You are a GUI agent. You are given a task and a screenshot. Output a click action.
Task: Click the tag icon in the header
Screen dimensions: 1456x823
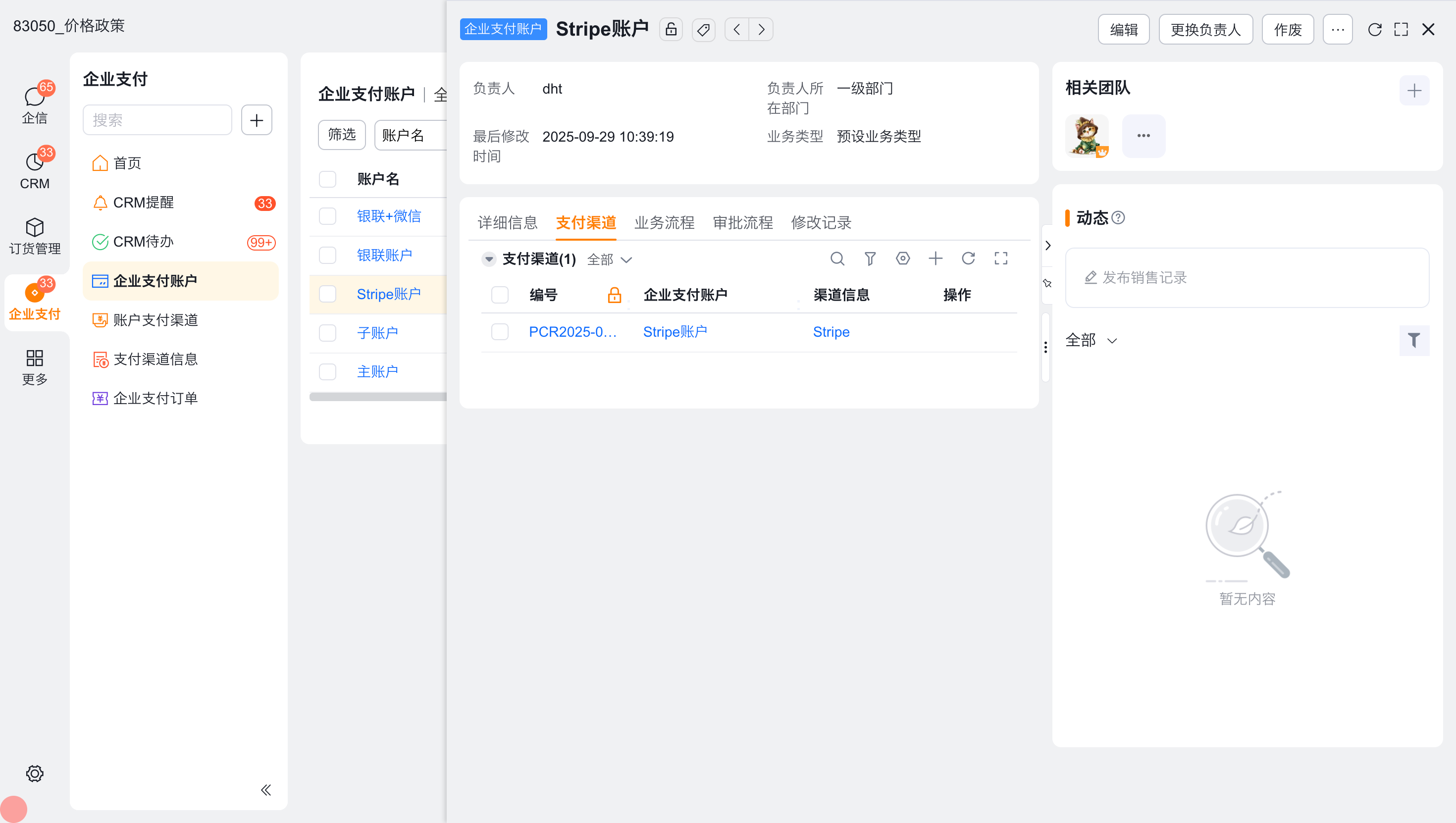(x=703, y=29)
